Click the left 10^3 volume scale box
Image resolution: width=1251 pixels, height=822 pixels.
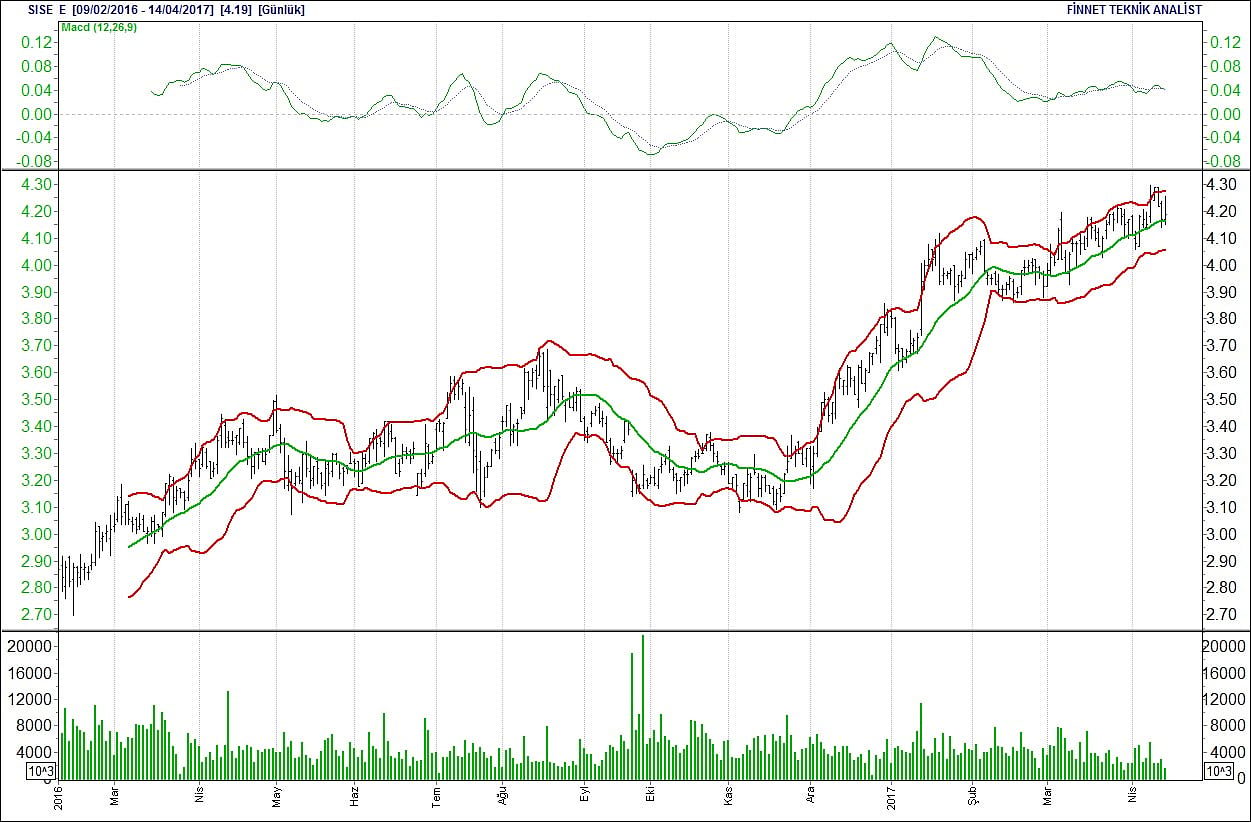pos(41,770)
